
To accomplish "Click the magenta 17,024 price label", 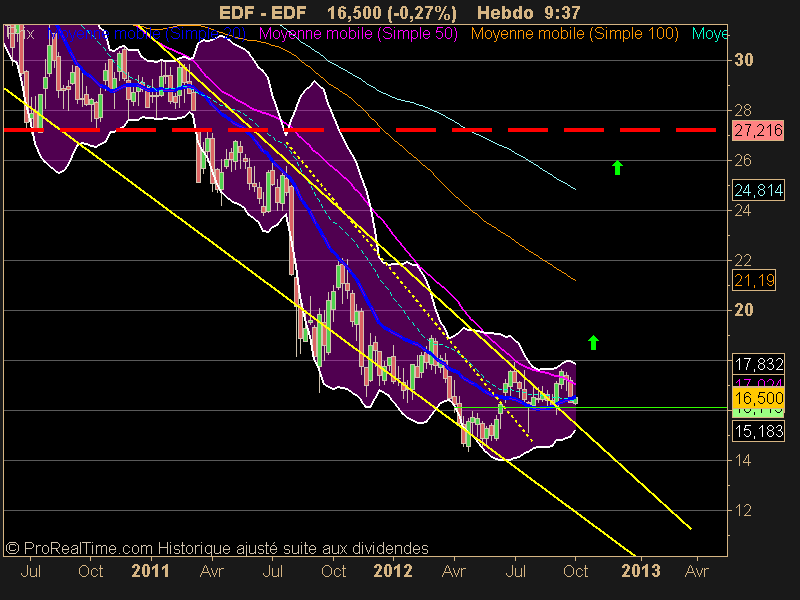I will pyautogui.click(x=758, y=382).
